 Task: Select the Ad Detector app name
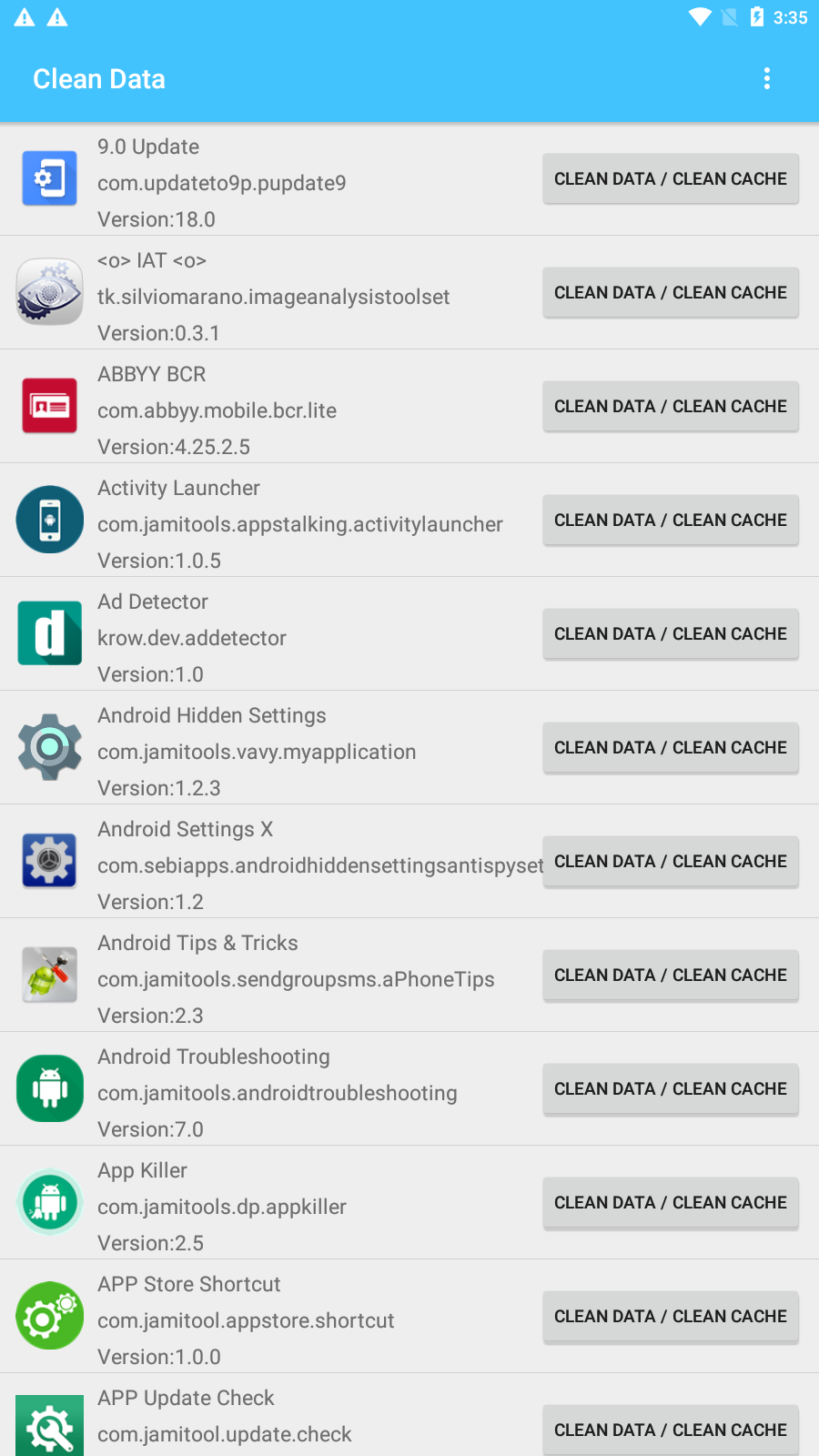coord(153,602)
